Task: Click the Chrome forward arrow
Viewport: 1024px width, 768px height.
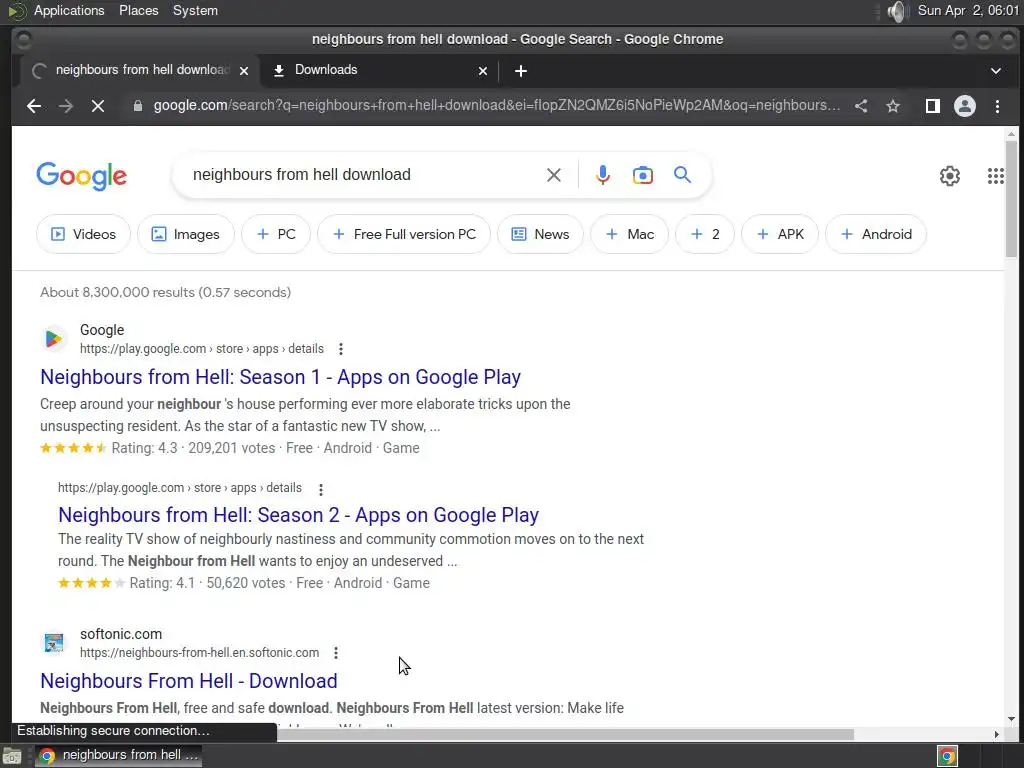Action: 66,106
